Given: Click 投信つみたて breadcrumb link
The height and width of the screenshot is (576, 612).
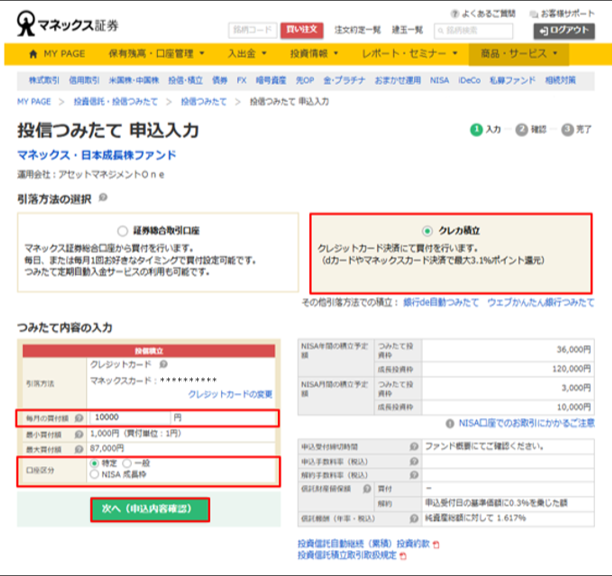Looking at the screenshot, I should point(203,102).
